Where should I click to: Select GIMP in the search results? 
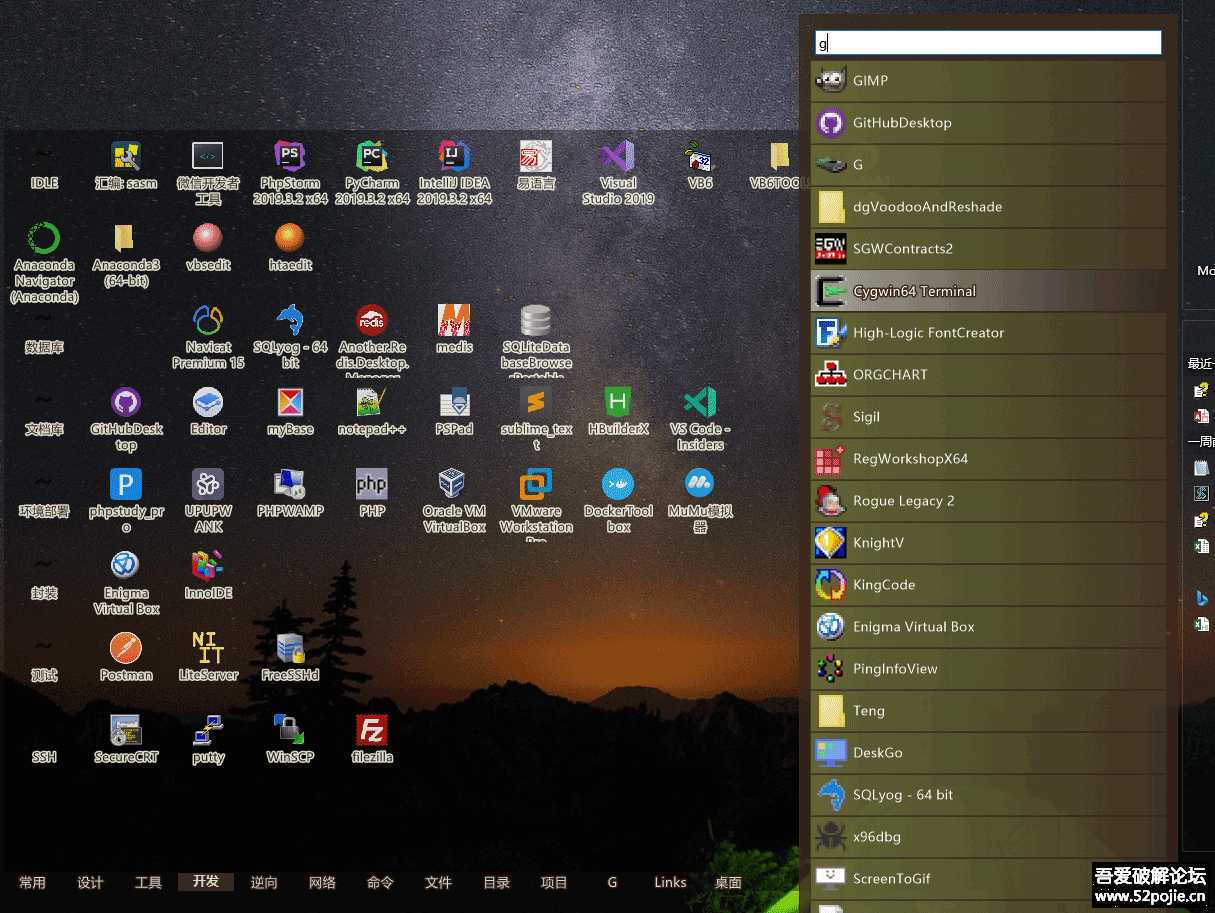click(x=988, y=81)
